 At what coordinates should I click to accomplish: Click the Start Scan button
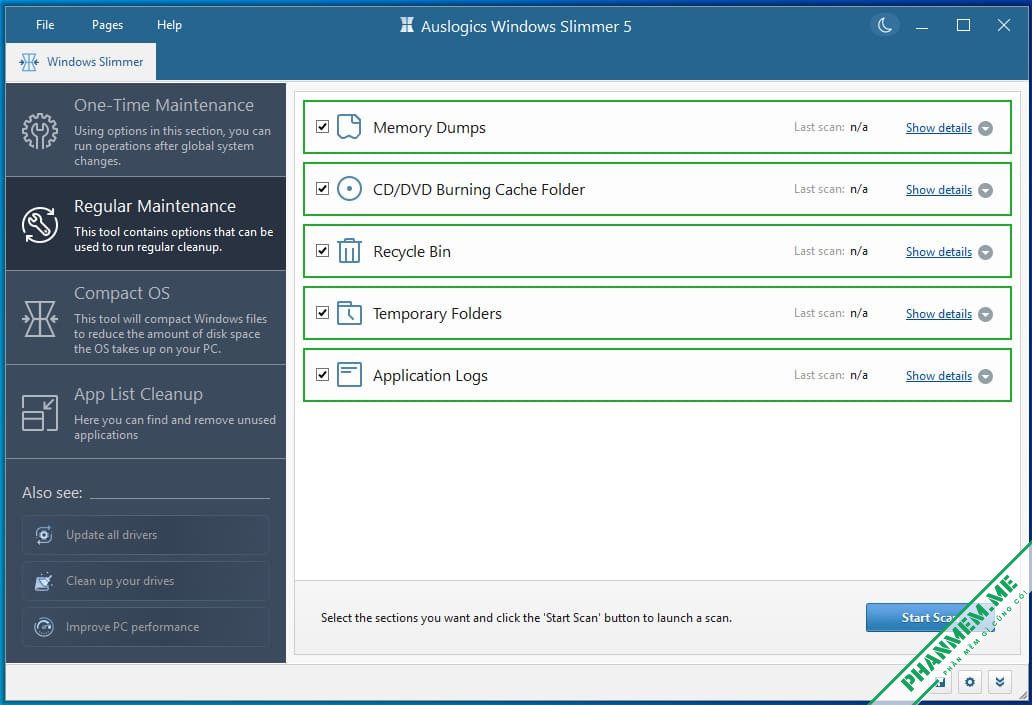pyautogui.click(x=929, y=617)
